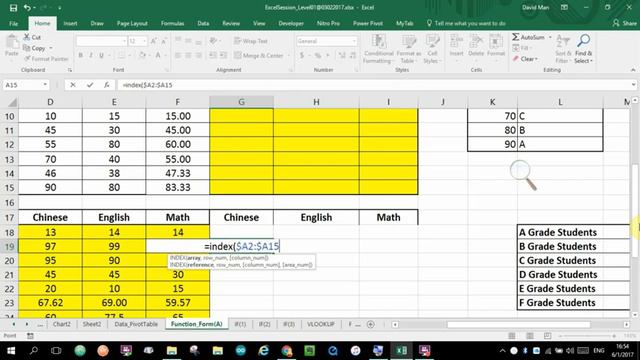Open the Clipboard group dialog launcher
Image resolution: width=640 pixels, height=360 pixels.
pos(70,70)
